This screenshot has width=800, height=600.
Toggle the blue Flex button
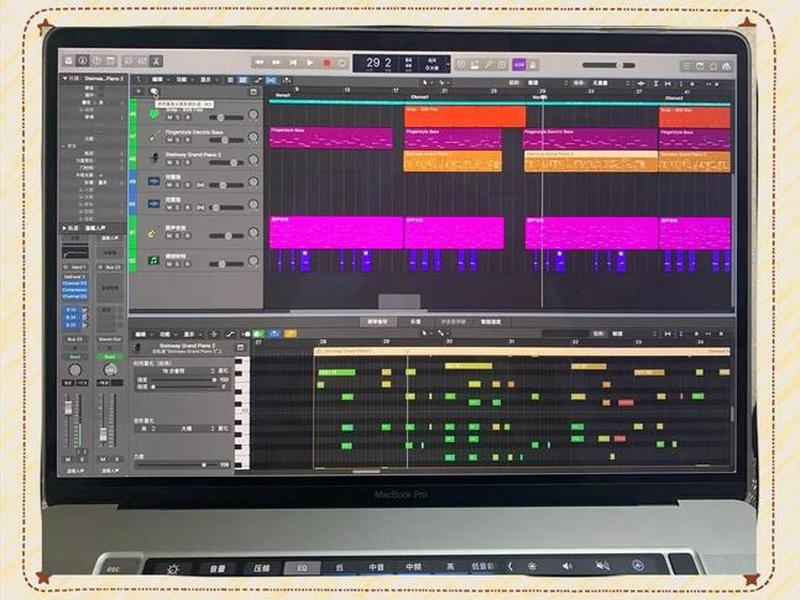coord(271,81)
